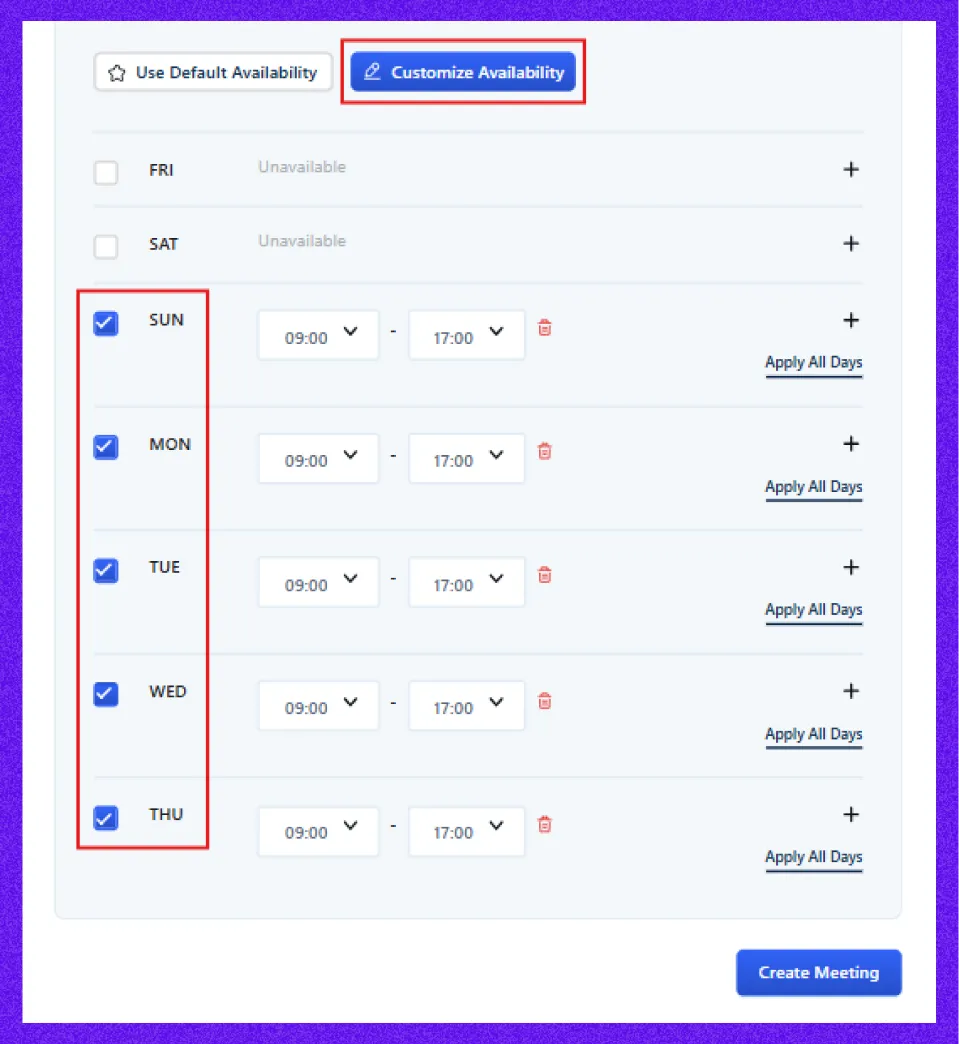Image resolution: width=959 pixels, height=1044 pixels.
Task: Open MON end time 17:00 dropdown
Action: pyautogui.click(x=466, y=458)
